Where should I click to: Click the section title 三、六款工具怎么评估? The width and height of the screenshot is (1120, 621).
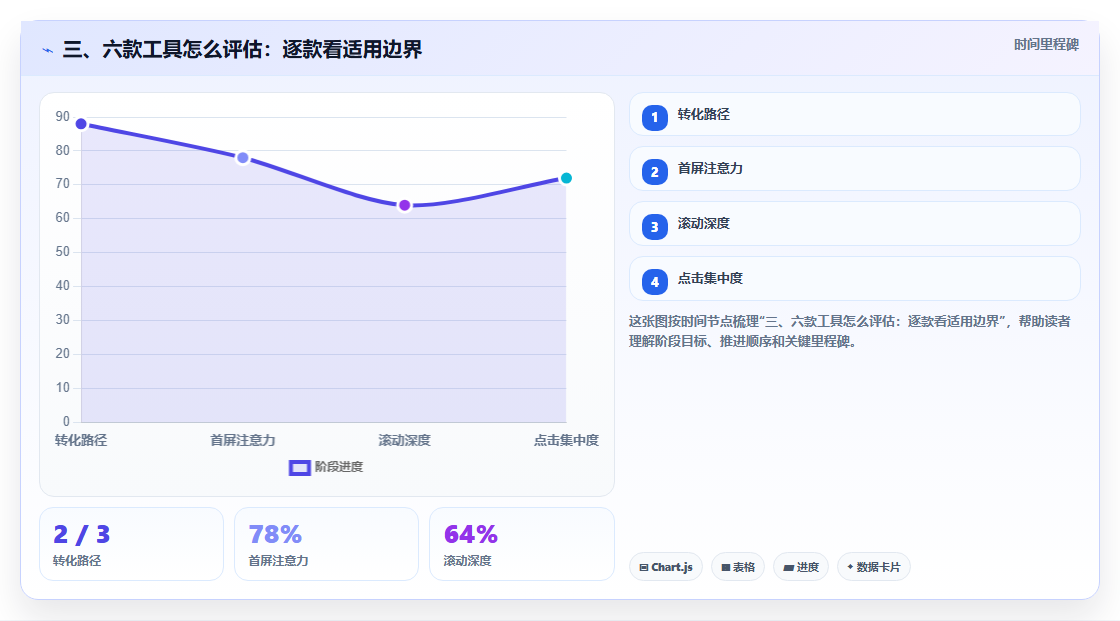pos(242,49)
